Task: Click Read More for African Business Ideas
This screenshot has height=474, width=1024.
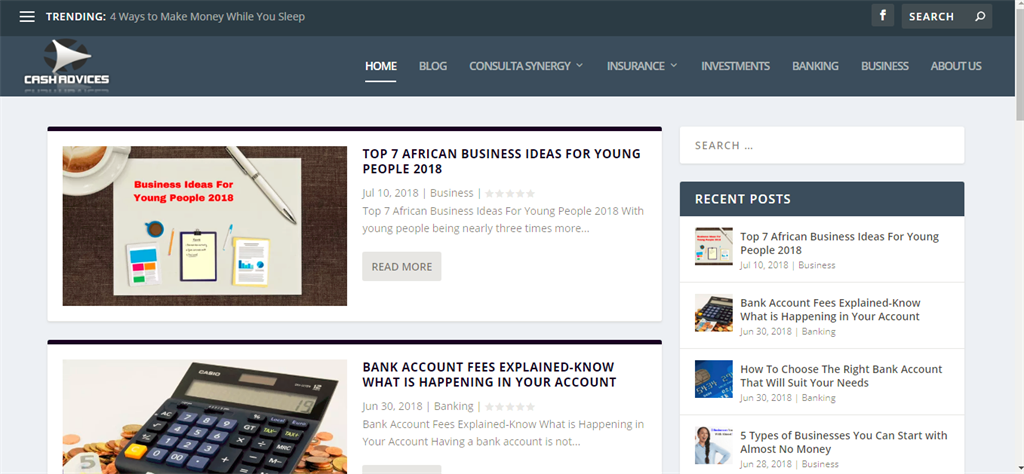Action: (402, 266)
